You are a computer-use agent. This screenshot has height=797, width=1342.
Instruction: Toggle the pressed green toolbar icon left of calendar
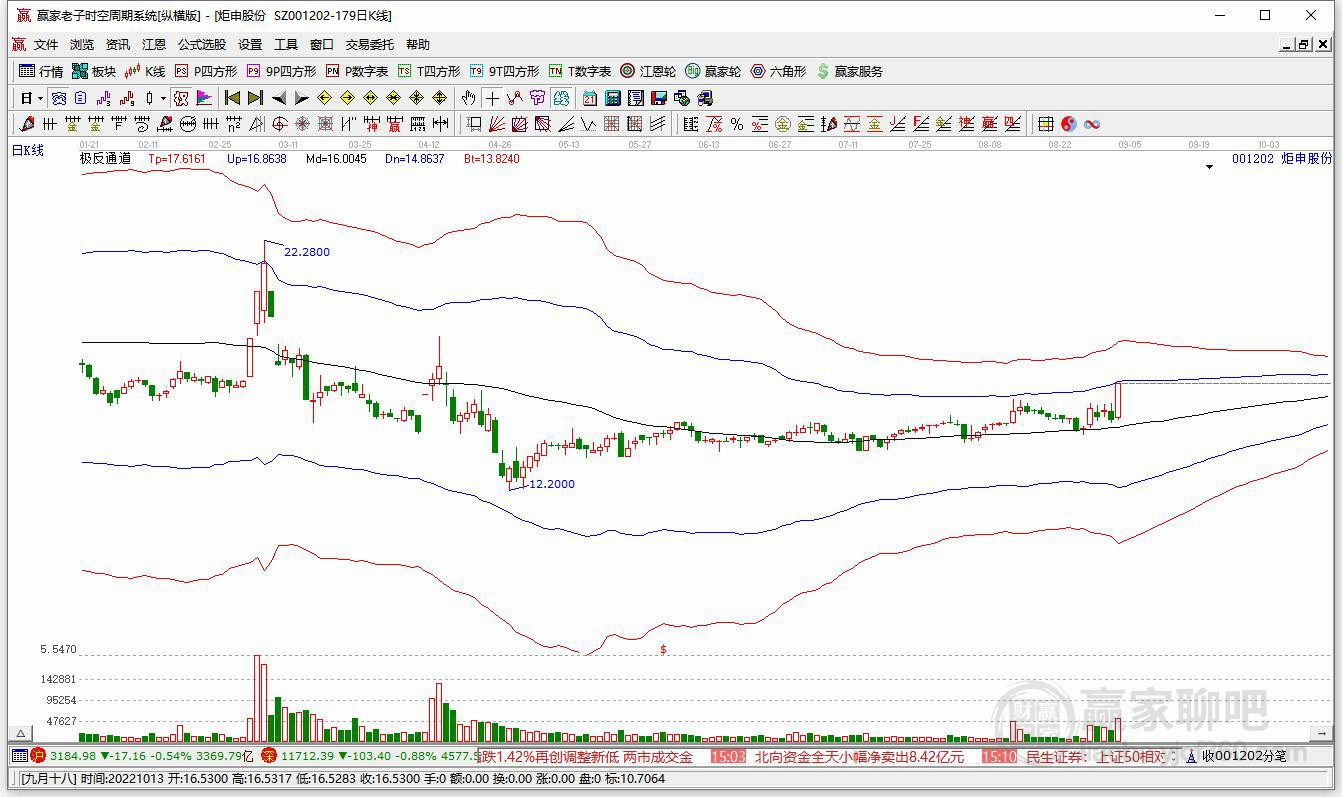tap(561, 98)
